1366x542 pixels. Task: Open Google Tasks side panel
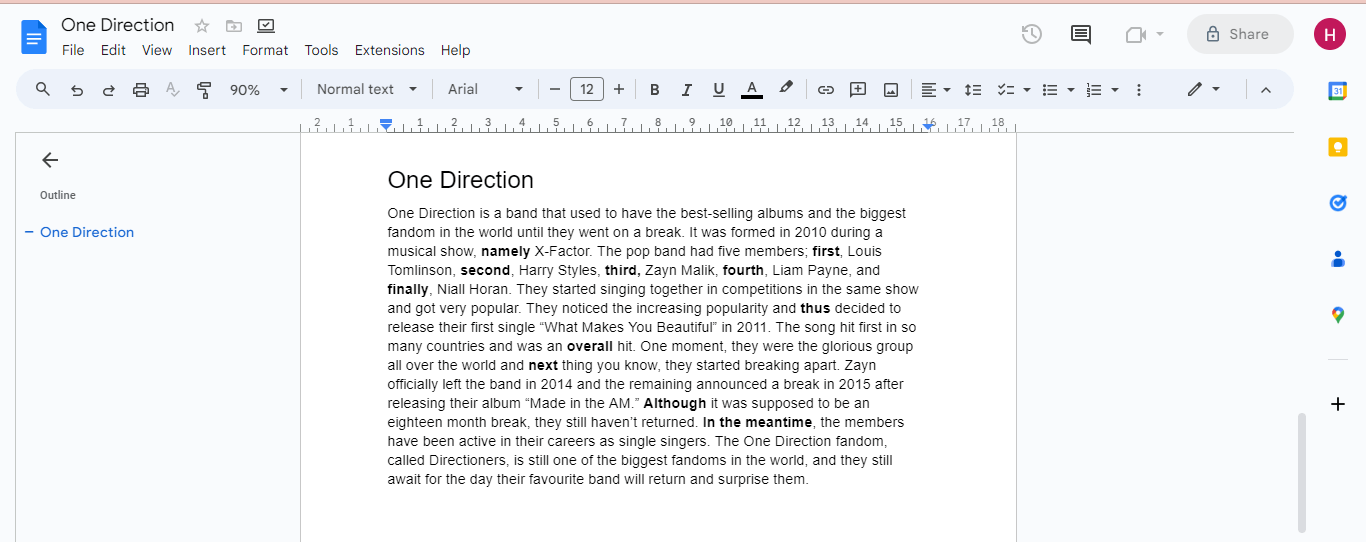click(x=1338, y=203)
